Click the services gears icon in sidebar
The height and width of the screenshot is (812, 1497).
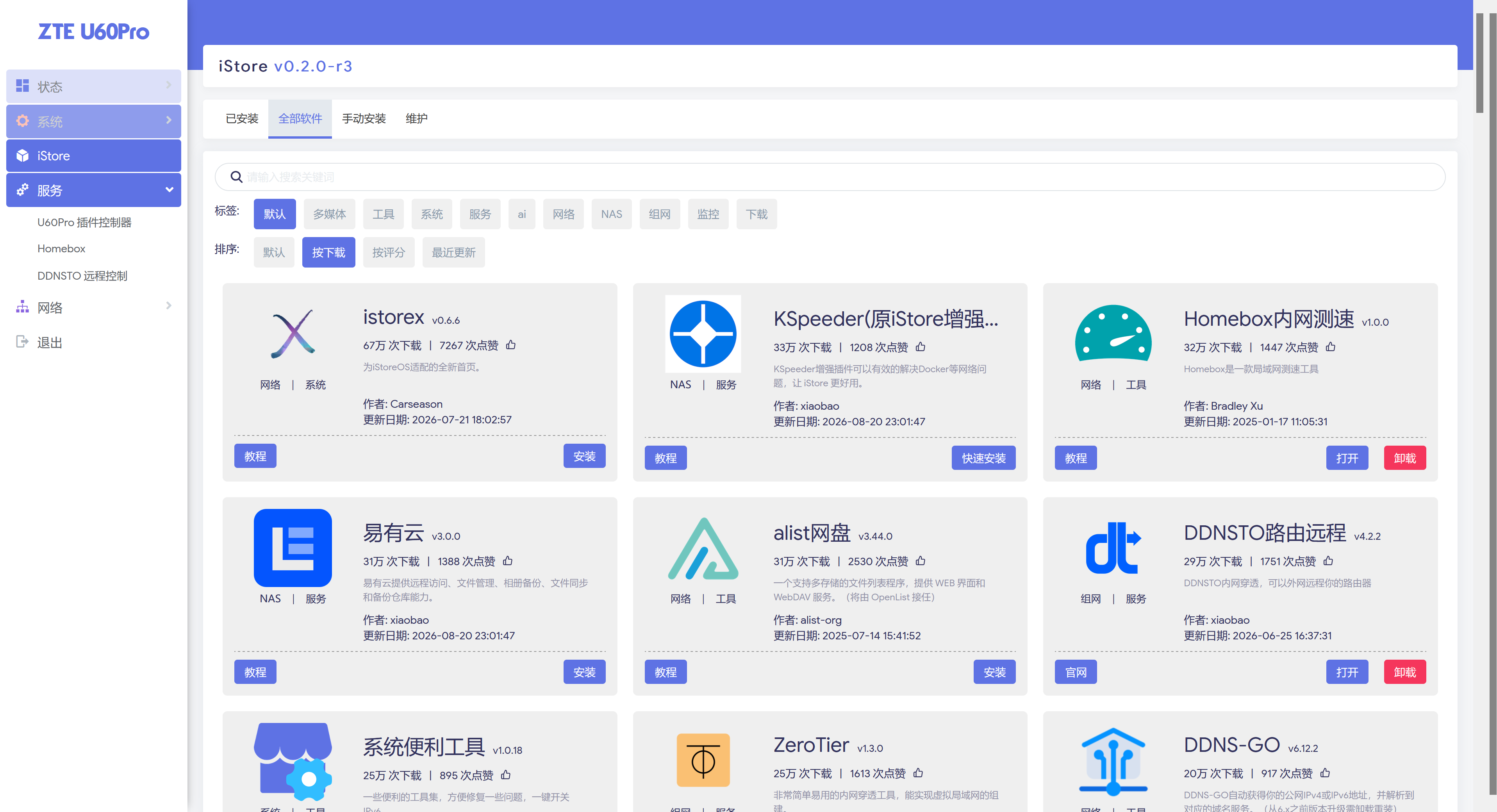pyautogui.click(x=22, y=190)
